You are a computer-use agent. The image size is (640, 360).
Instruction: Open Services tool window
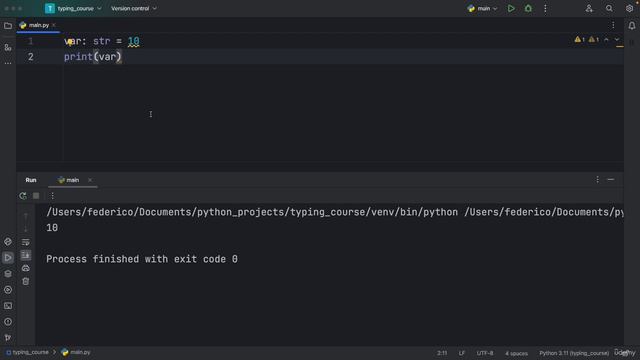pos(8,290)
